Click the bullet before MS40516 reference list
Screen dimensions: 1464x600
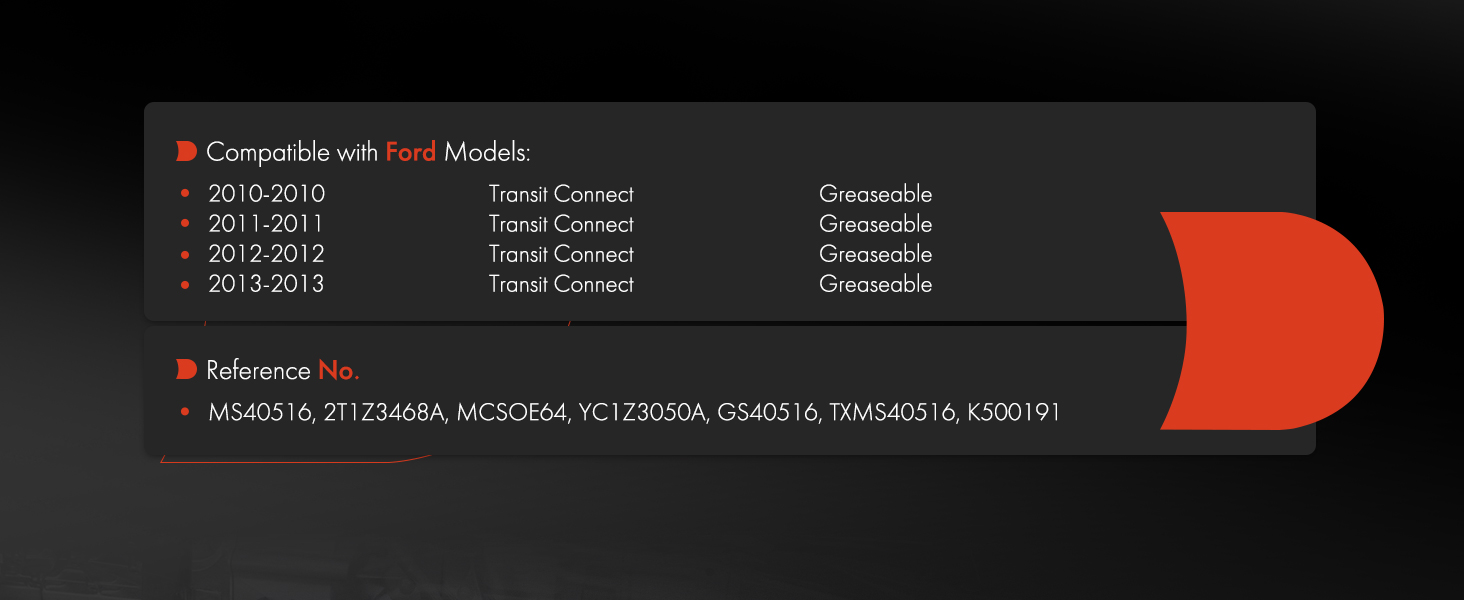(x=185, y=412)
